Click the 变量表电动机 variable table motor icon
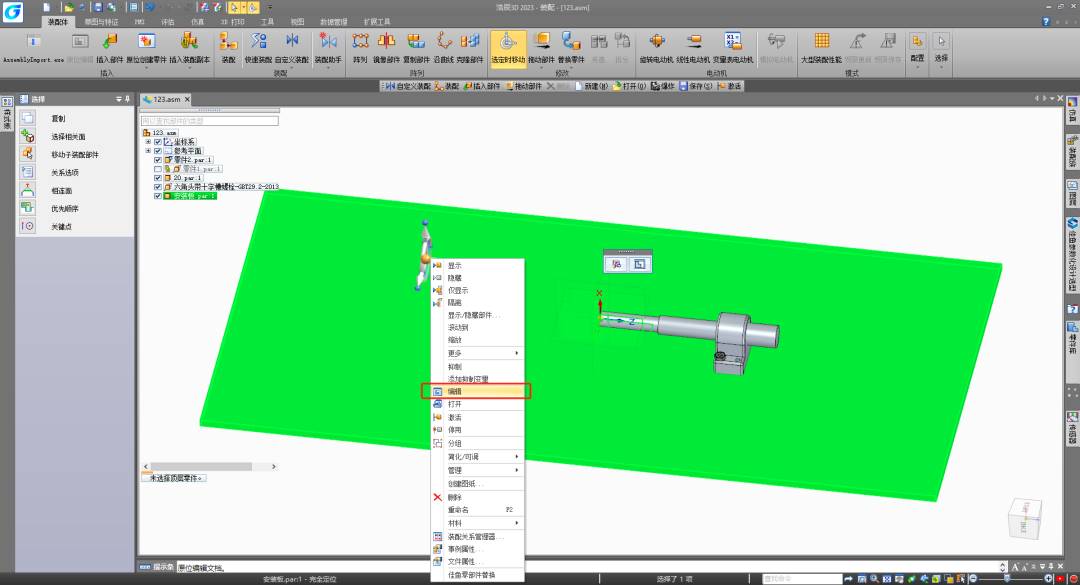 pos(732,46)
